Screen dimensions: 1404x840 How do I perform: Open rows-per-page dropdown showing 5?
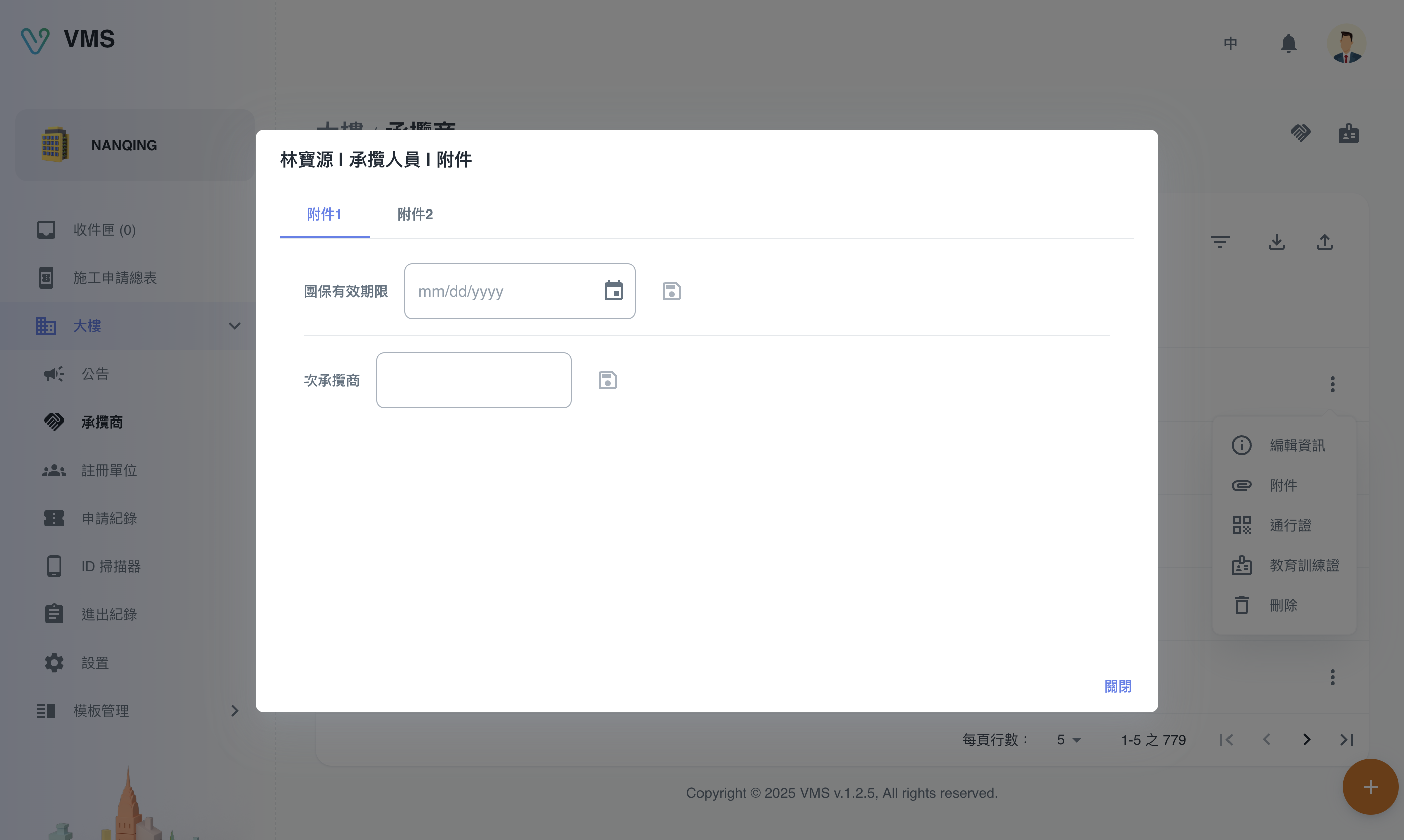tap(1068, 740)
